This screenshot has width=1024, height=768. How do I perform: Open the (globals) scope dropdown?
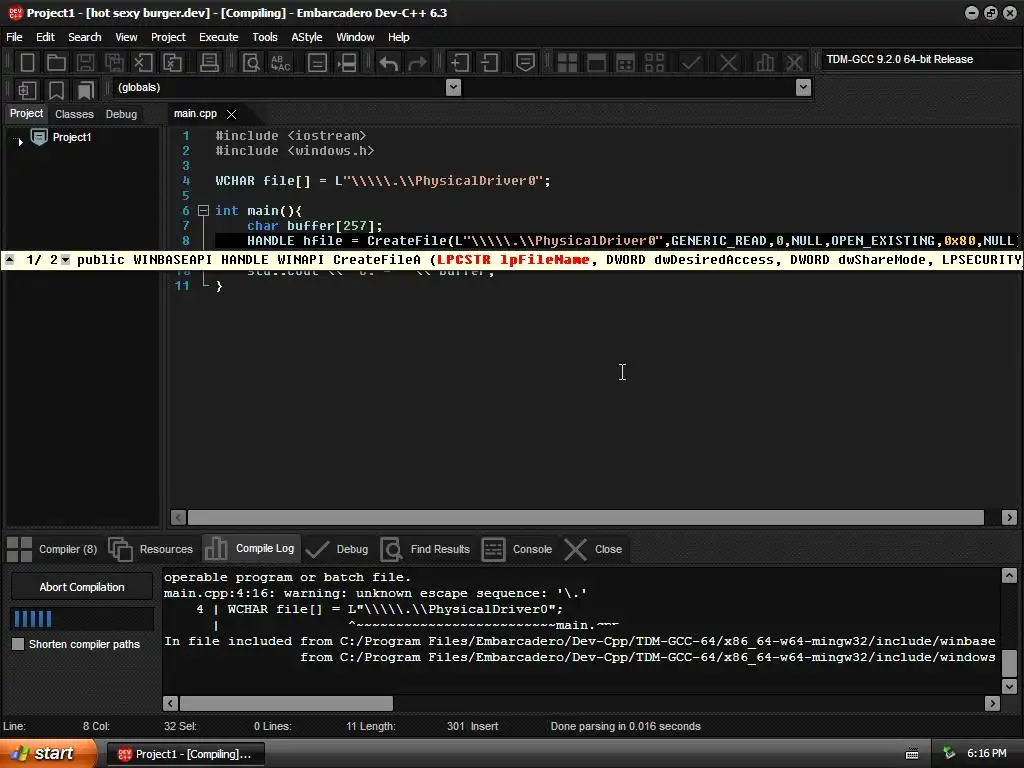coord(453,88)
